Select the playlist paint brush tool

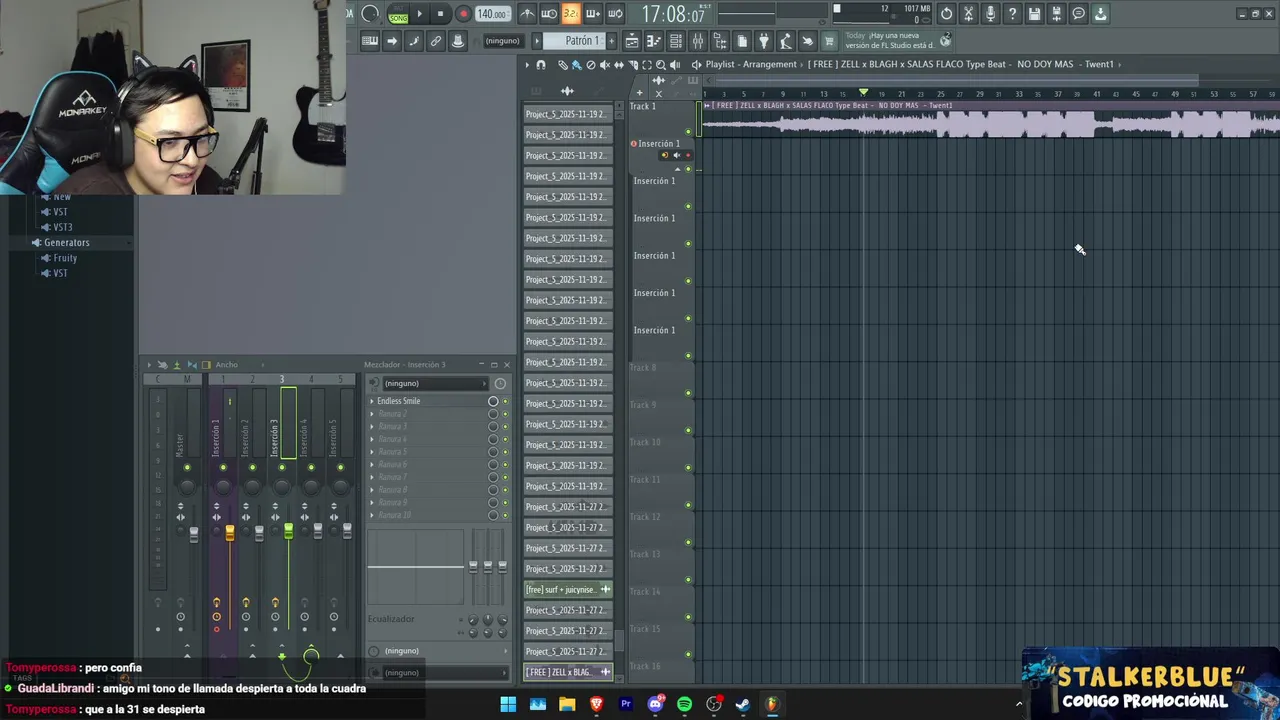pos(577,64)
